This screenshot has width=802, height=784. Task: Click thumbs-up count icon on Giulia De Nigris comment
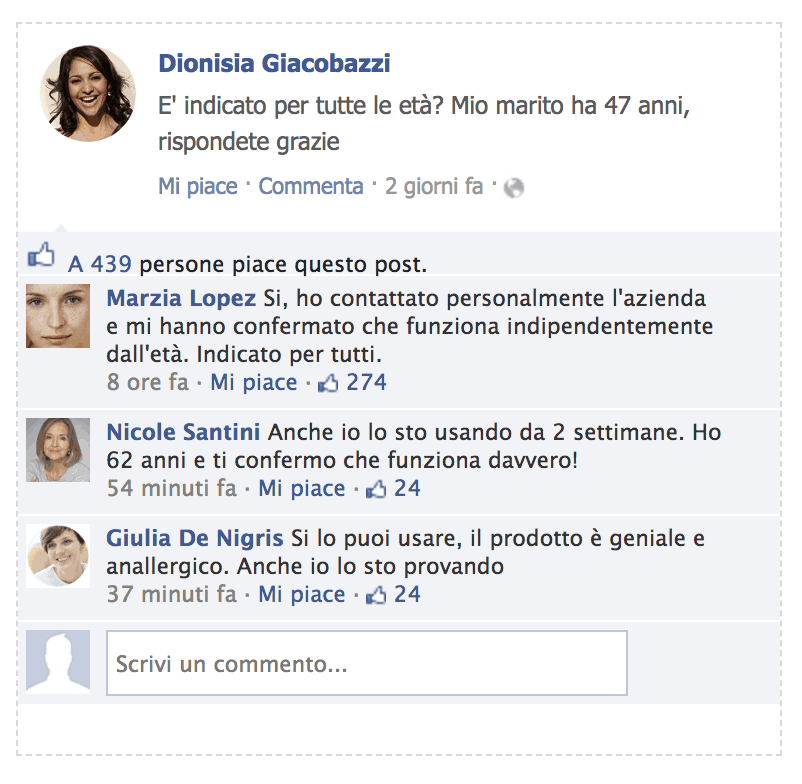click(x=376, y=595)
